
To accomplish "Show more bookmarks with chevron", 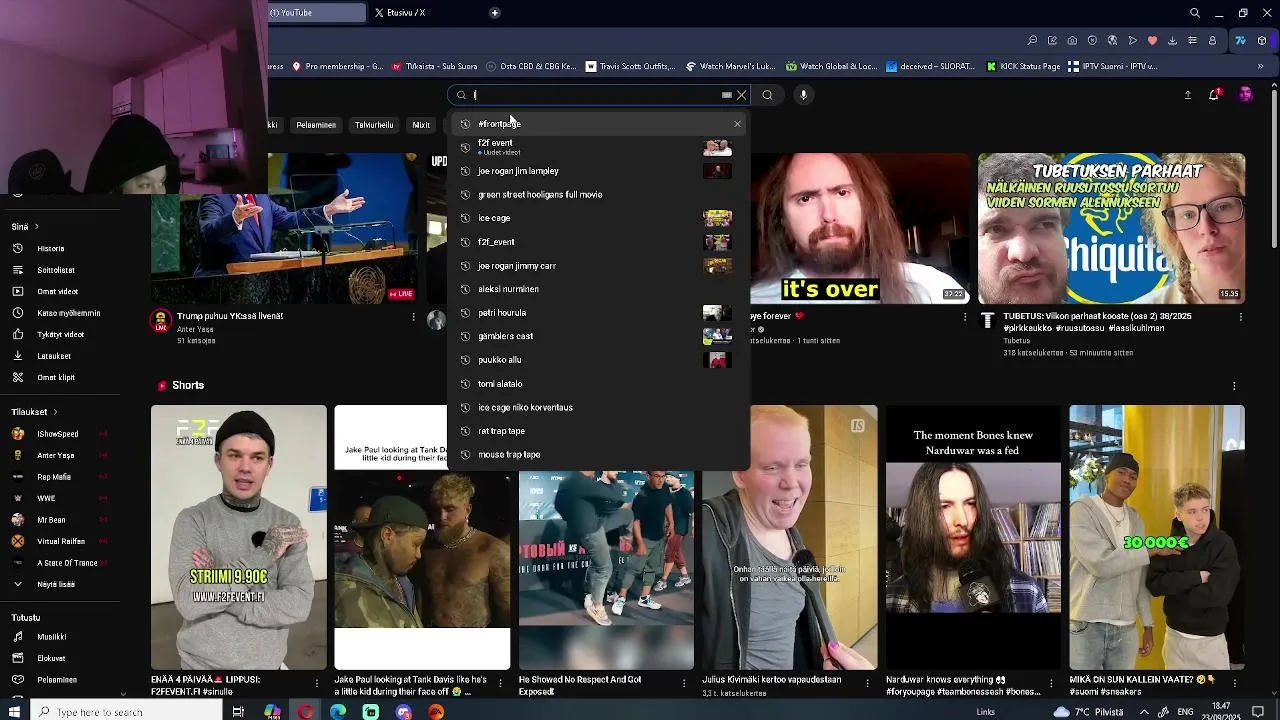I will point(1260,67).
